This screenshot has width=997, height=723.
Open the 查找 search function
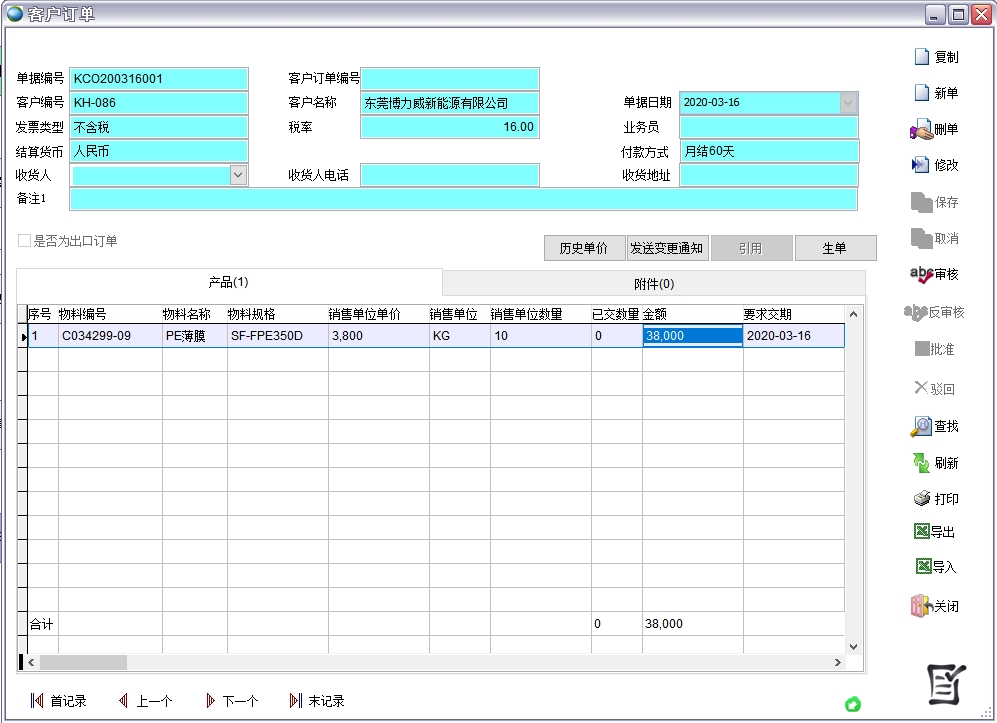(x=934, y=426)
